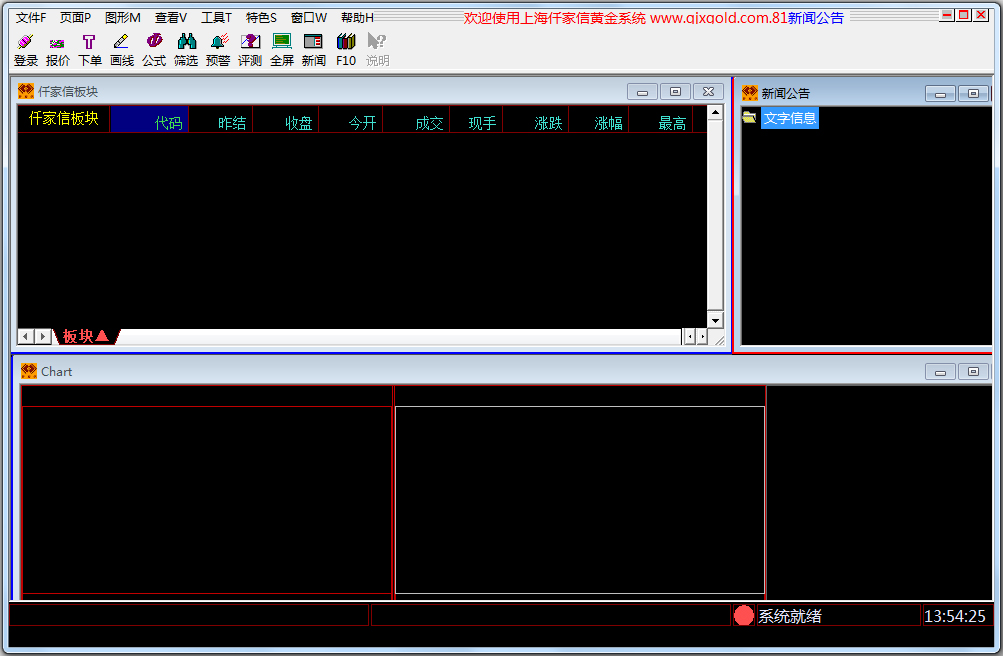1003x656 pixels.
Task: Click the 13:54:25 clock in status bar
Action: [x=955, y=616]
